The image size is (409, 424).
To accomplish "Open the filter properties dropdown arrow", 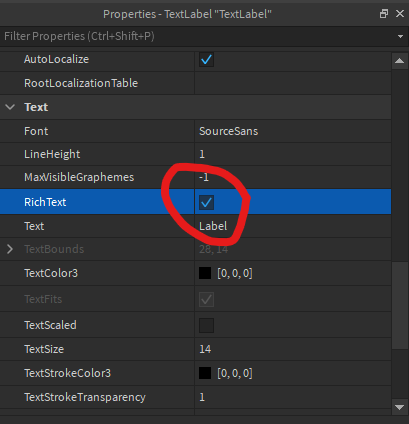I will (400, 36).
